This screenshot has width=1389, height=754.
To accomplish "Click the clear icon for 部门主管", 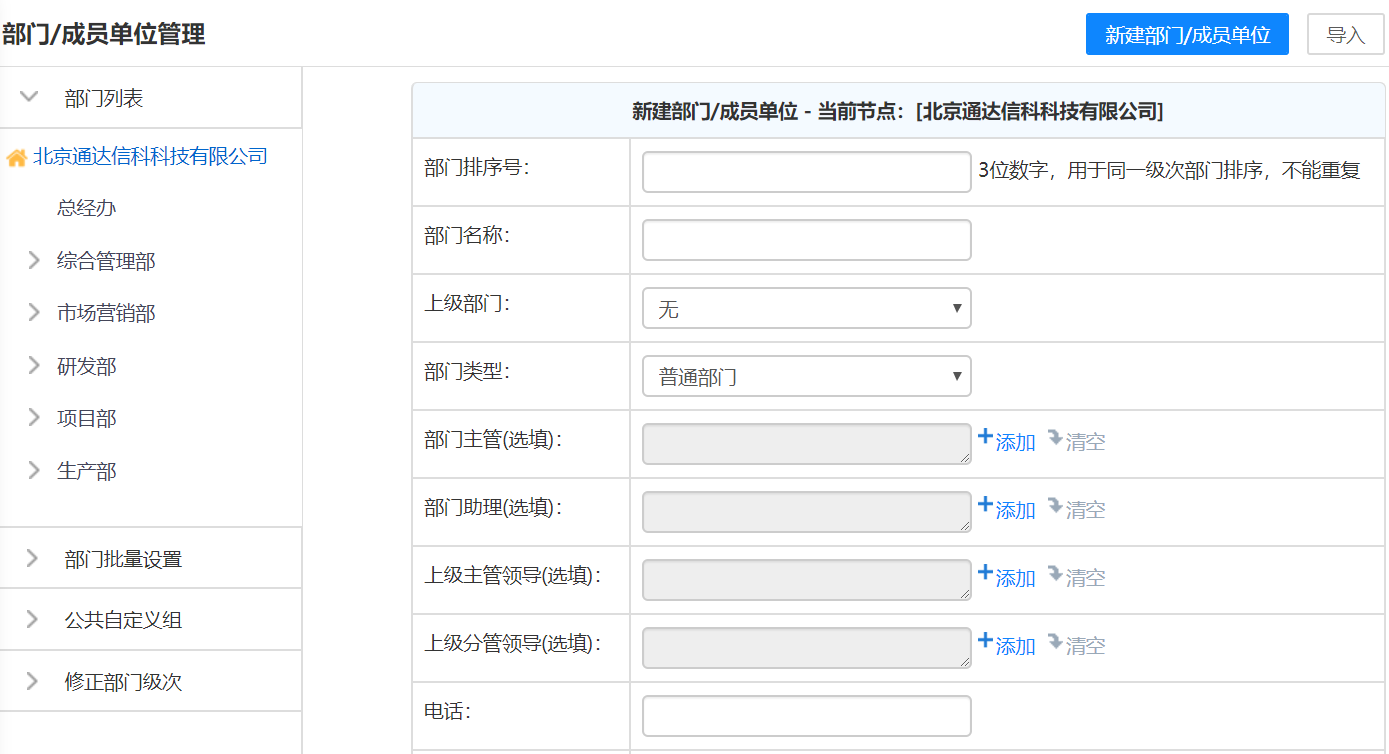I will tap(1055, 438).
